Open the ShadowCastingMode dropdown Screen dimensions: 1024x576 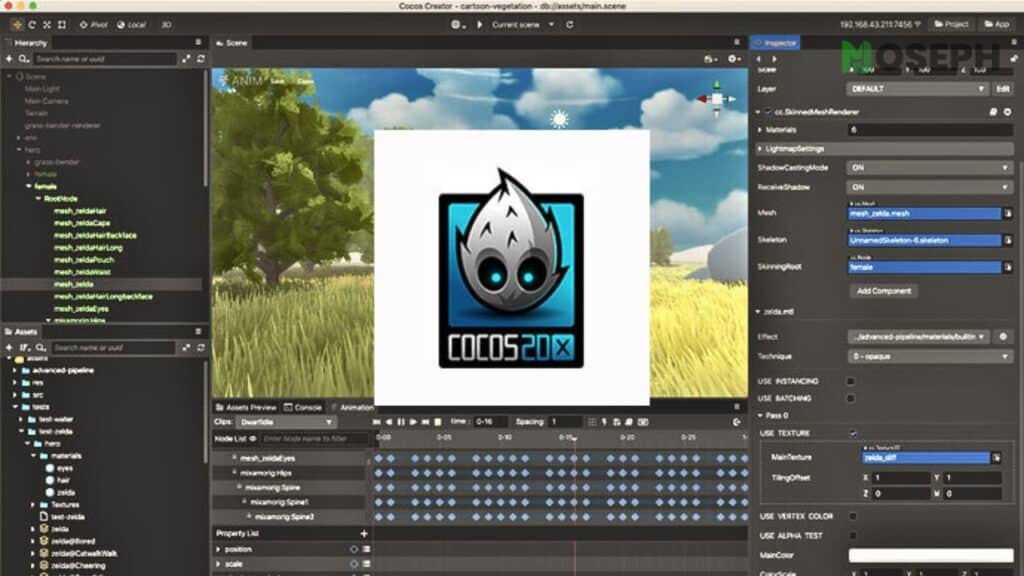click(929, 168)
